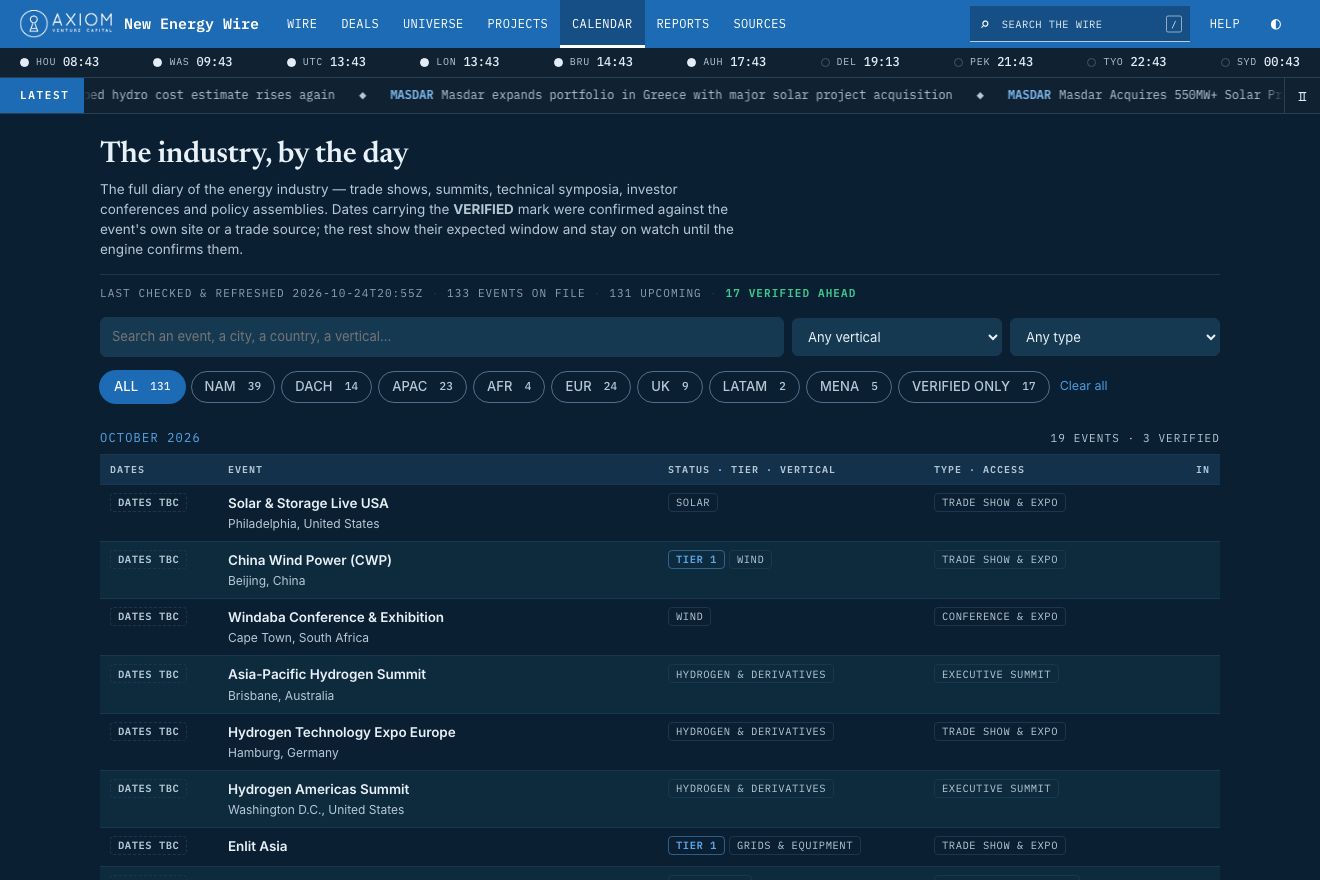1320x880 pixels.
Task: Open the Reports section
Action: click(x=683, y=24)
